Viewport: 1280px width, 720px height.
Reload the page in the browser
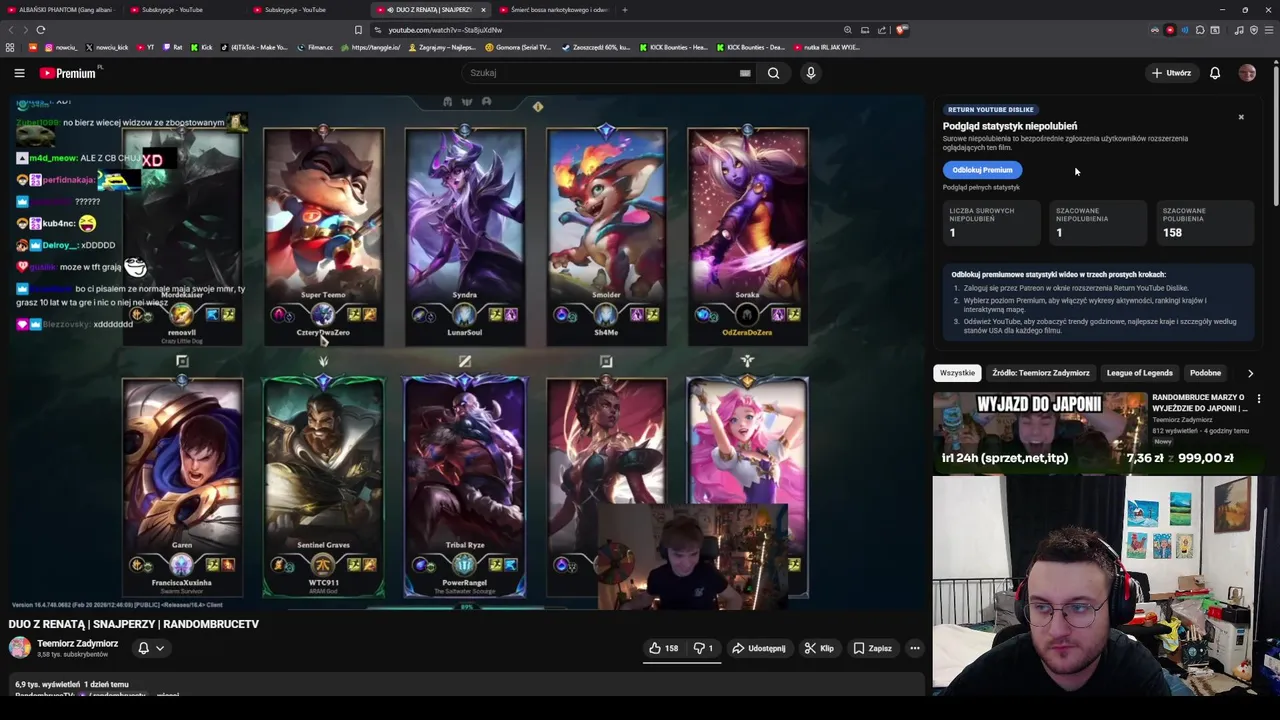(41, 30)
